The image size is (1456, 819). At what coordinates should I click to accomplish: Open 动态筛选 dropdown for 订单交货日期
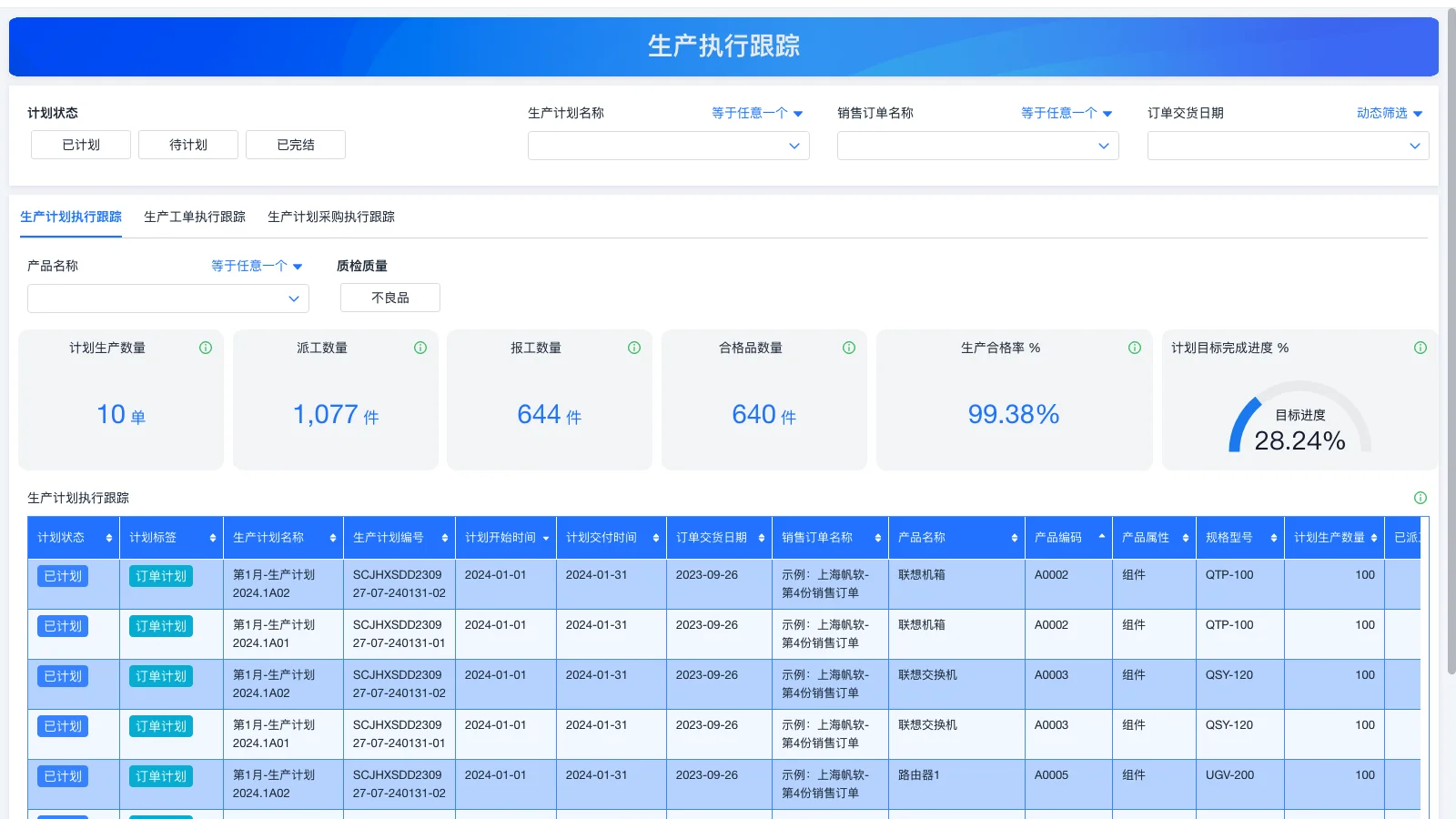tap(1390, 113)
